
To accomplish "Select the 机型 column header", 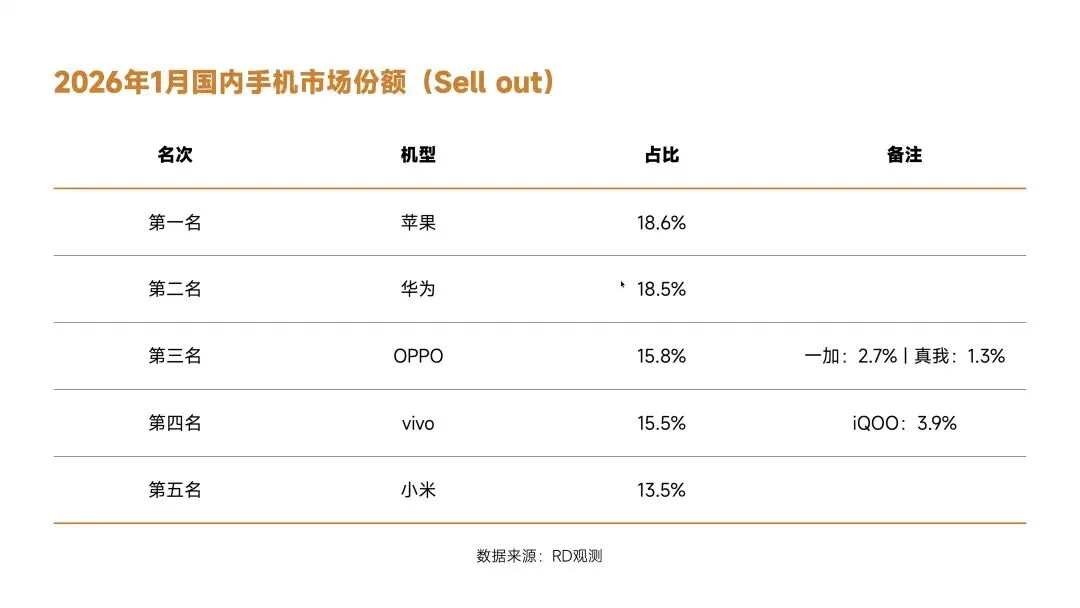I will pos(418,155).
